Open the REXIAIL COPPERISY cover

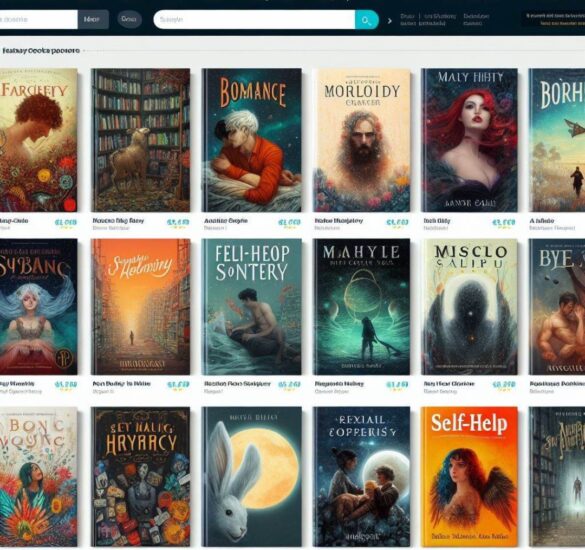click(x=361, y=477)
